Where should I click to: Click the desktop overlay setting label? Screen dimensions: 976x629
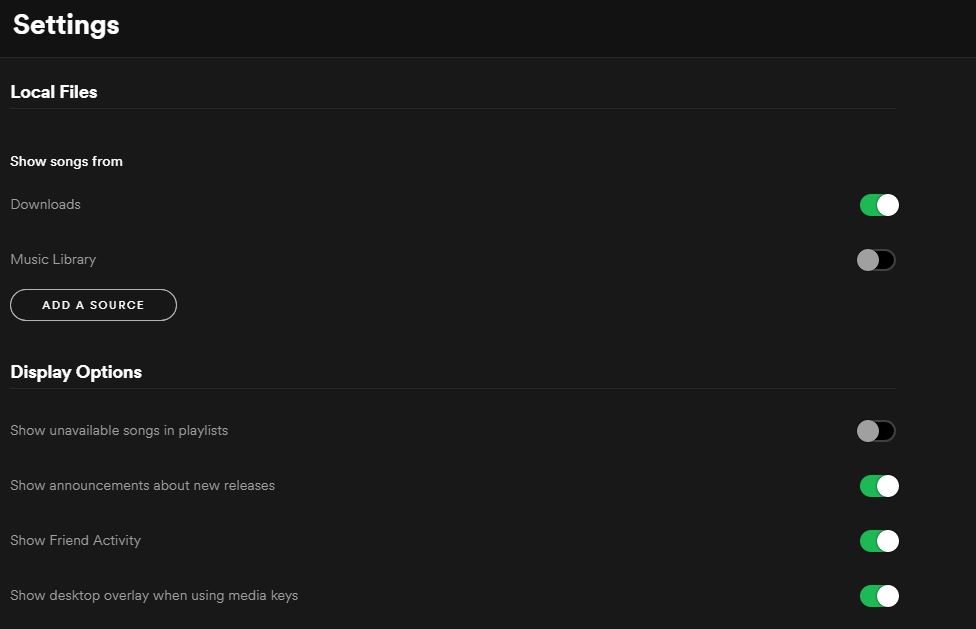click(153, 595)
